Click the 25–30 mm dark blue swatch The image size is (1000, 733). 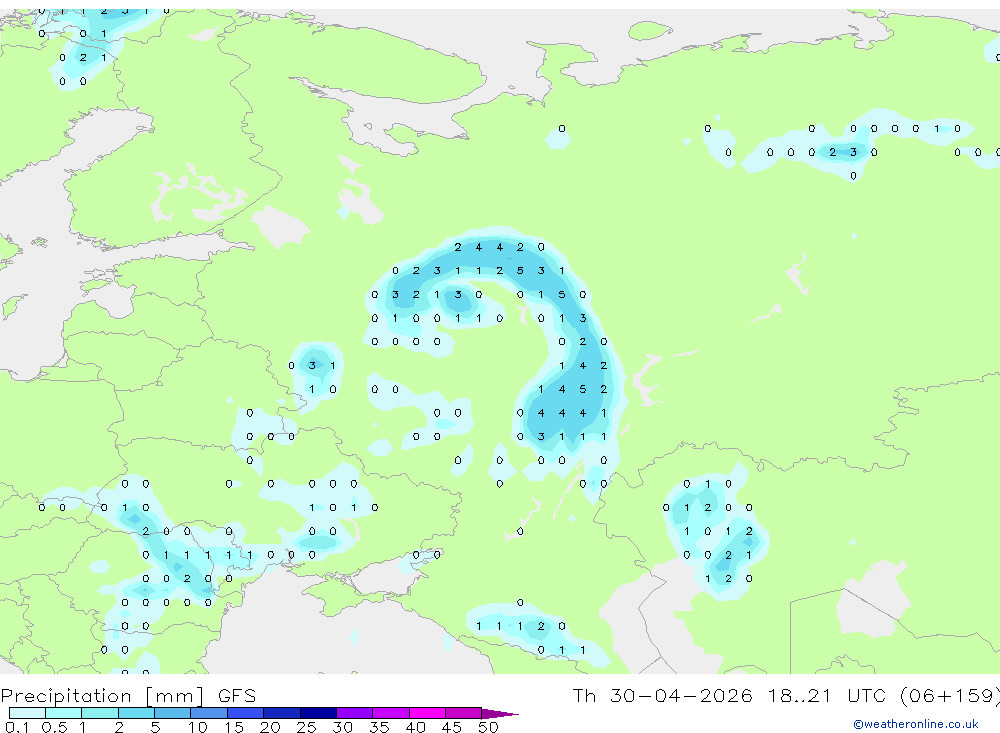318,713
